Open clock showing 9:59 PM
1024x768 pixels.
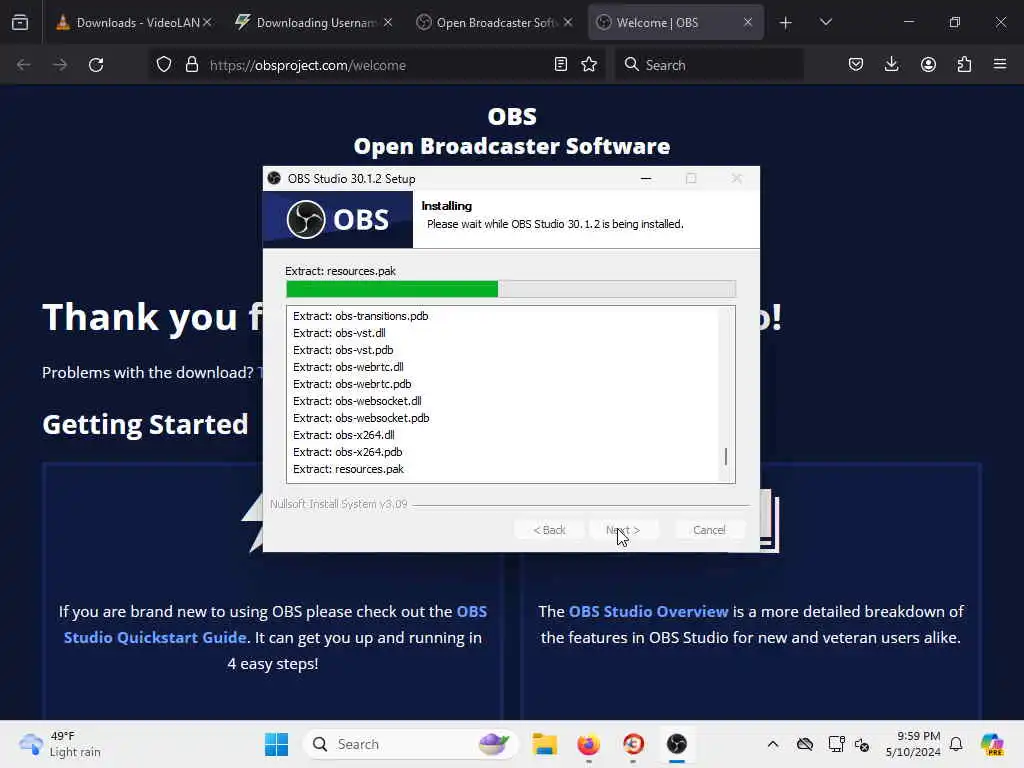(x=913, y=744)
